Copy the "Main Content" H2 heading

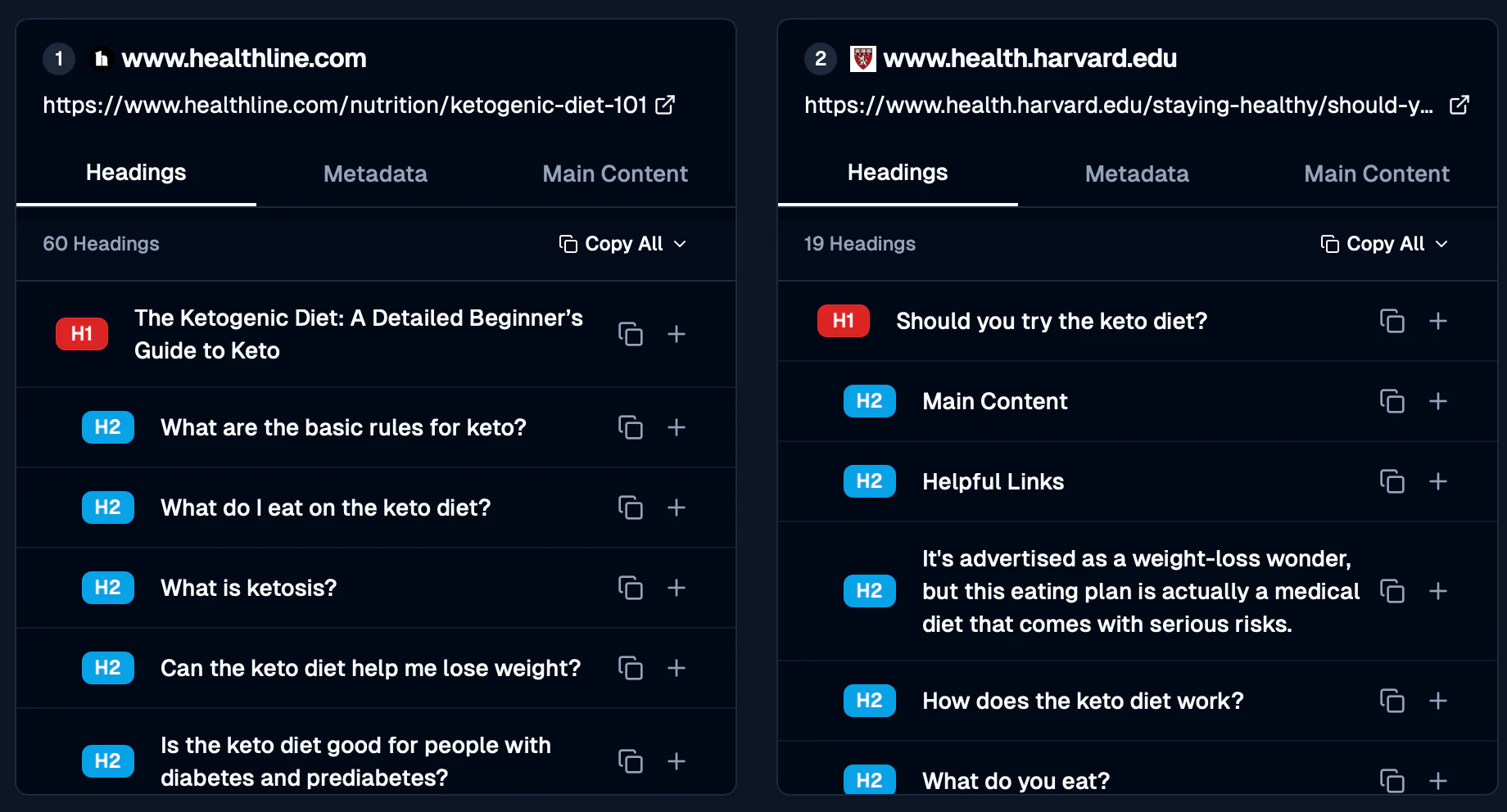point(1392,401)
